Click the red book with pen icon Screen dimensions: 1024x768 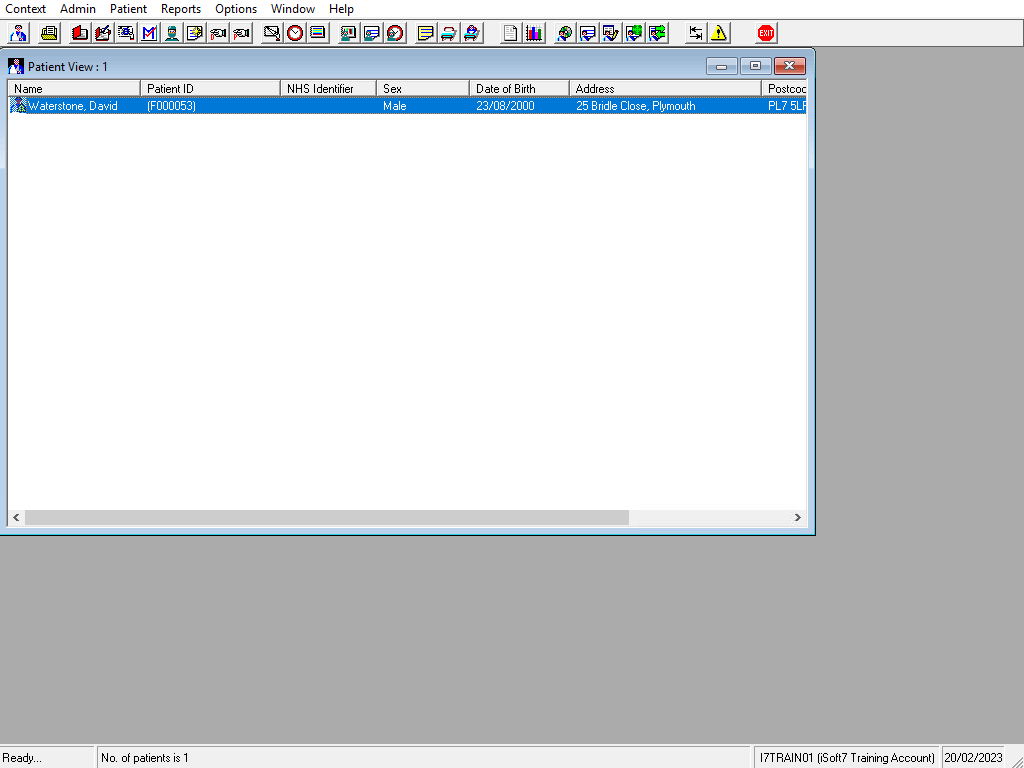[x=103, y=33]
